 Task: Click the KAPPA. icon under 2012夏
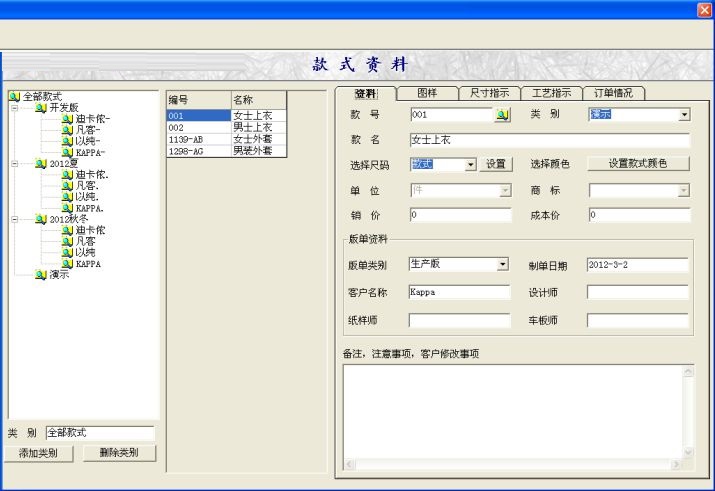click(x=67, y=208)
